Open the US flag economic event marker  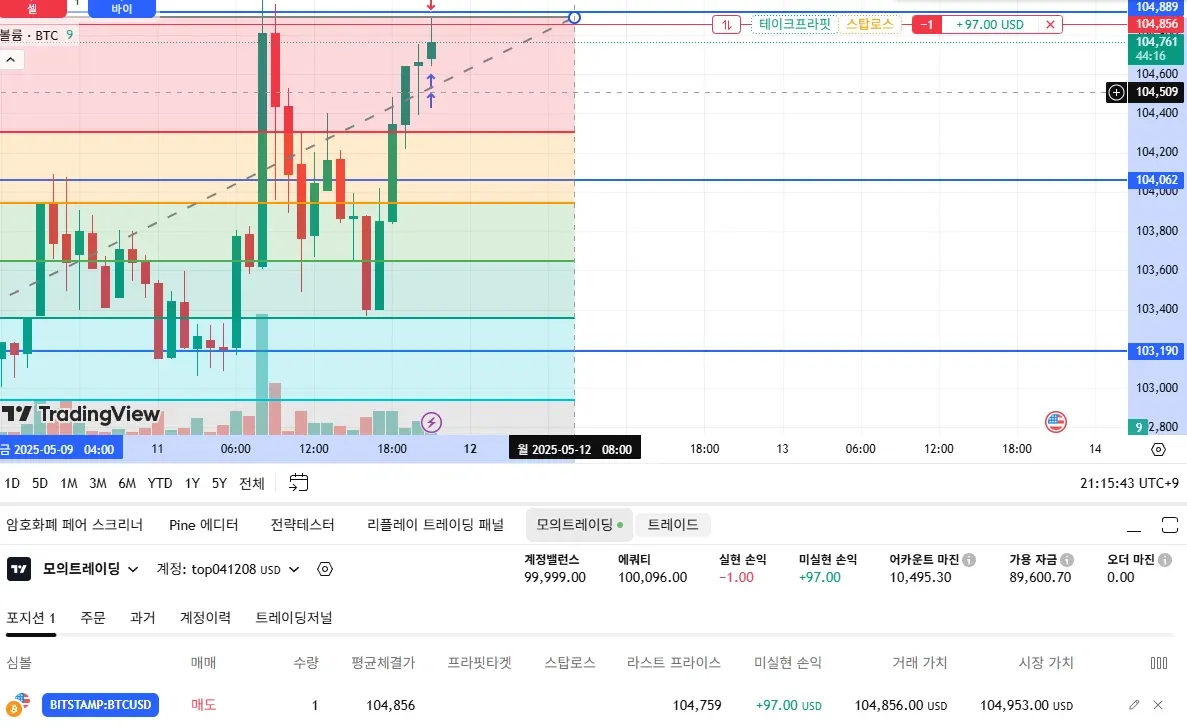tap(1055, 422)
